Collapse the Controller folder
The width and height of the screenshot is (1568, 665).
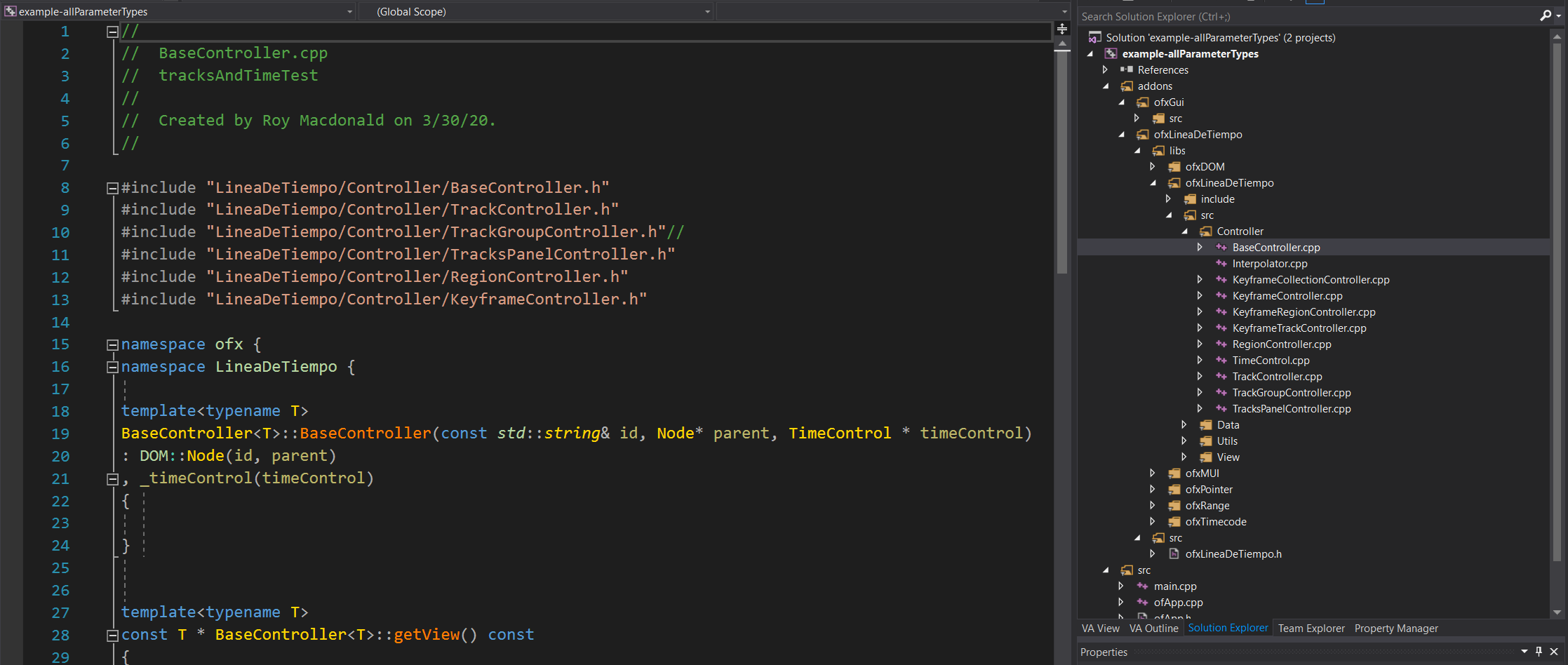click(x=1184, y=231)
